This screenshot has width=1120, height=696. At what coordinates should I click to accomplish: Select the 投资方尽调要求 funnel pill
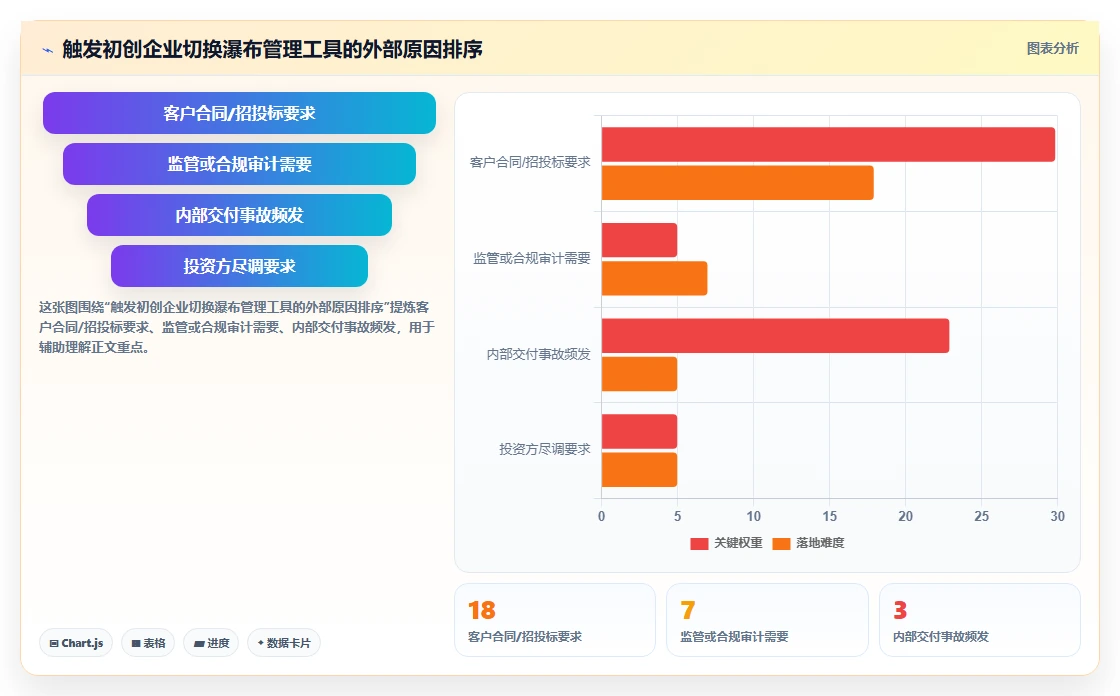coord(239,266)
